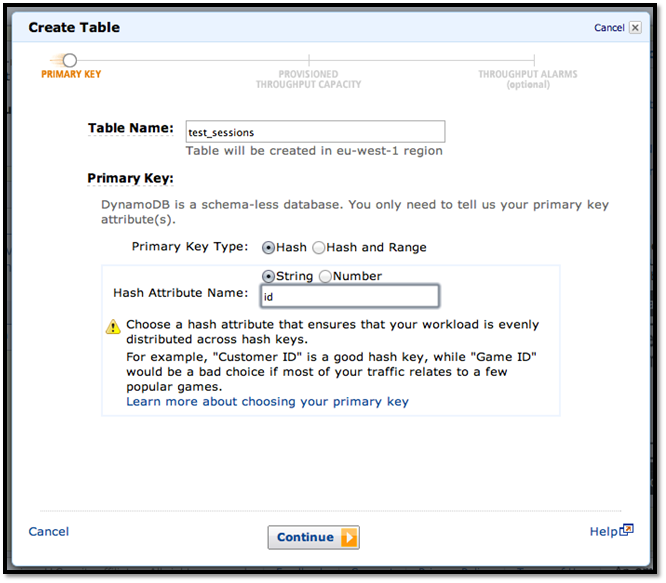This screenshot has height=583, width=666.
Task: Click the Continue button
Action: (313, 537)
